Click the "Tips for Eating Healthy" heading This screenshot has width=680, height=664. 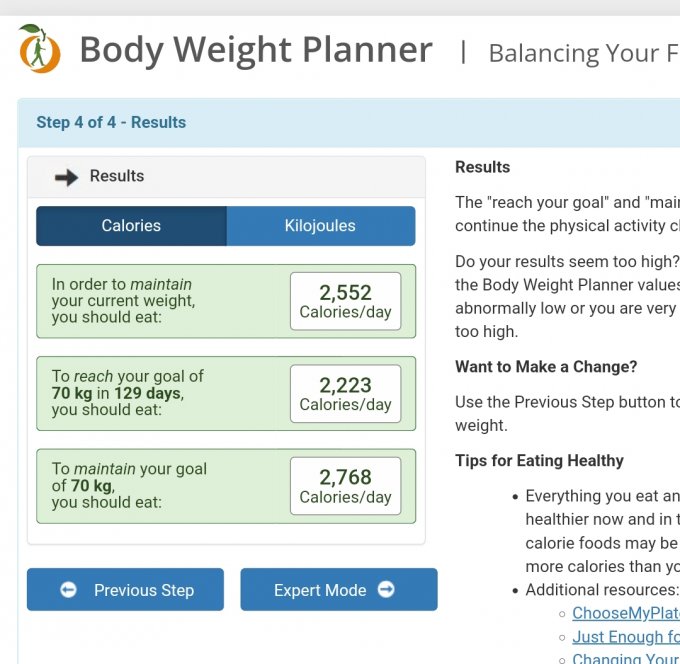[539, 461]
